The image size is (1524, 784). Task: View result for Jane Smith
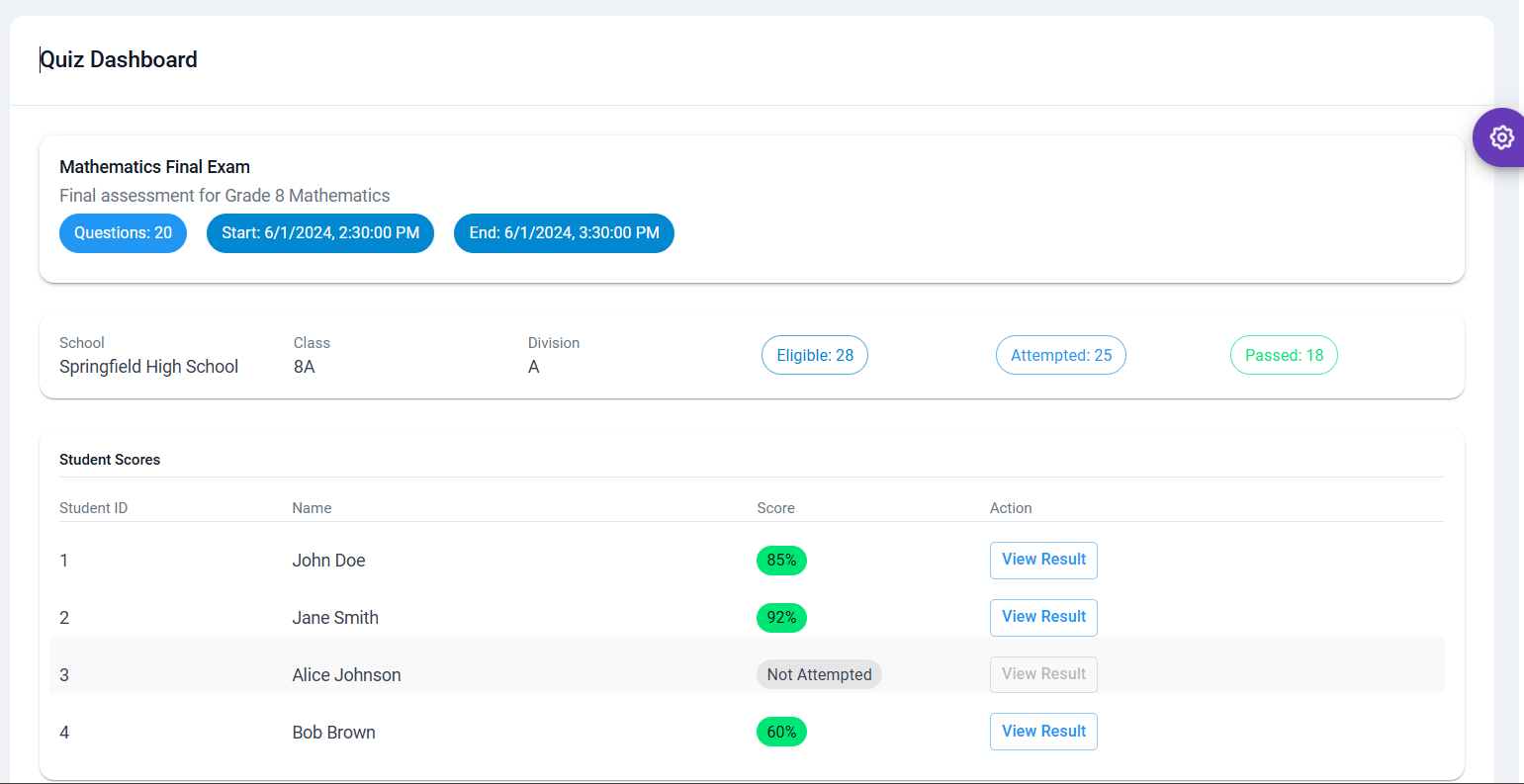(1043, 617)
